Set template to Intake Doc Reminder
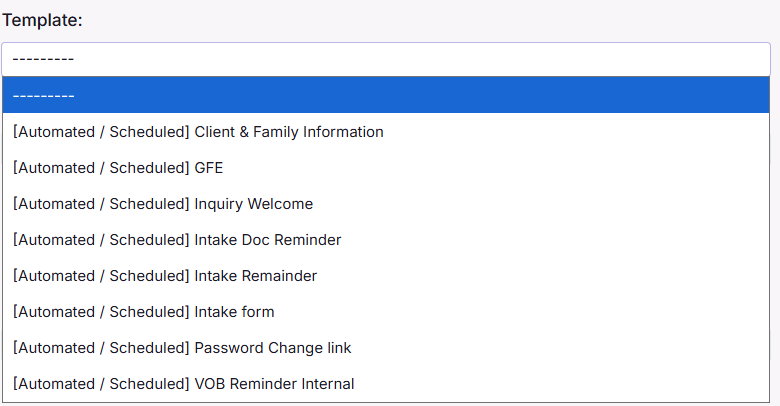 (x=177, y=240)
